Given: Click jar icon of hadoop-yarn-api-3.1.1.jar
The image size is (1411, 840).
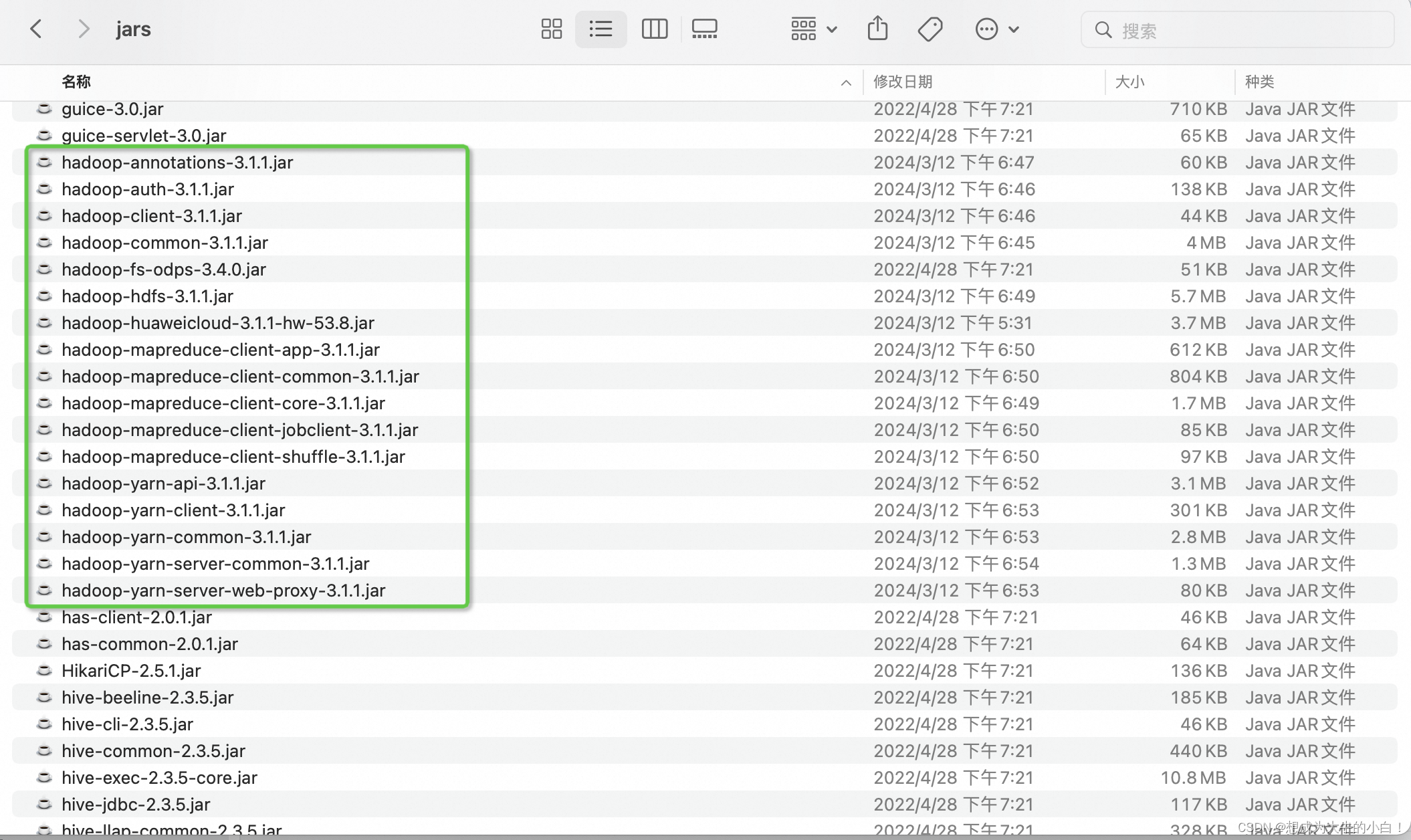Looking at the screenshot, I should point(44,483).
